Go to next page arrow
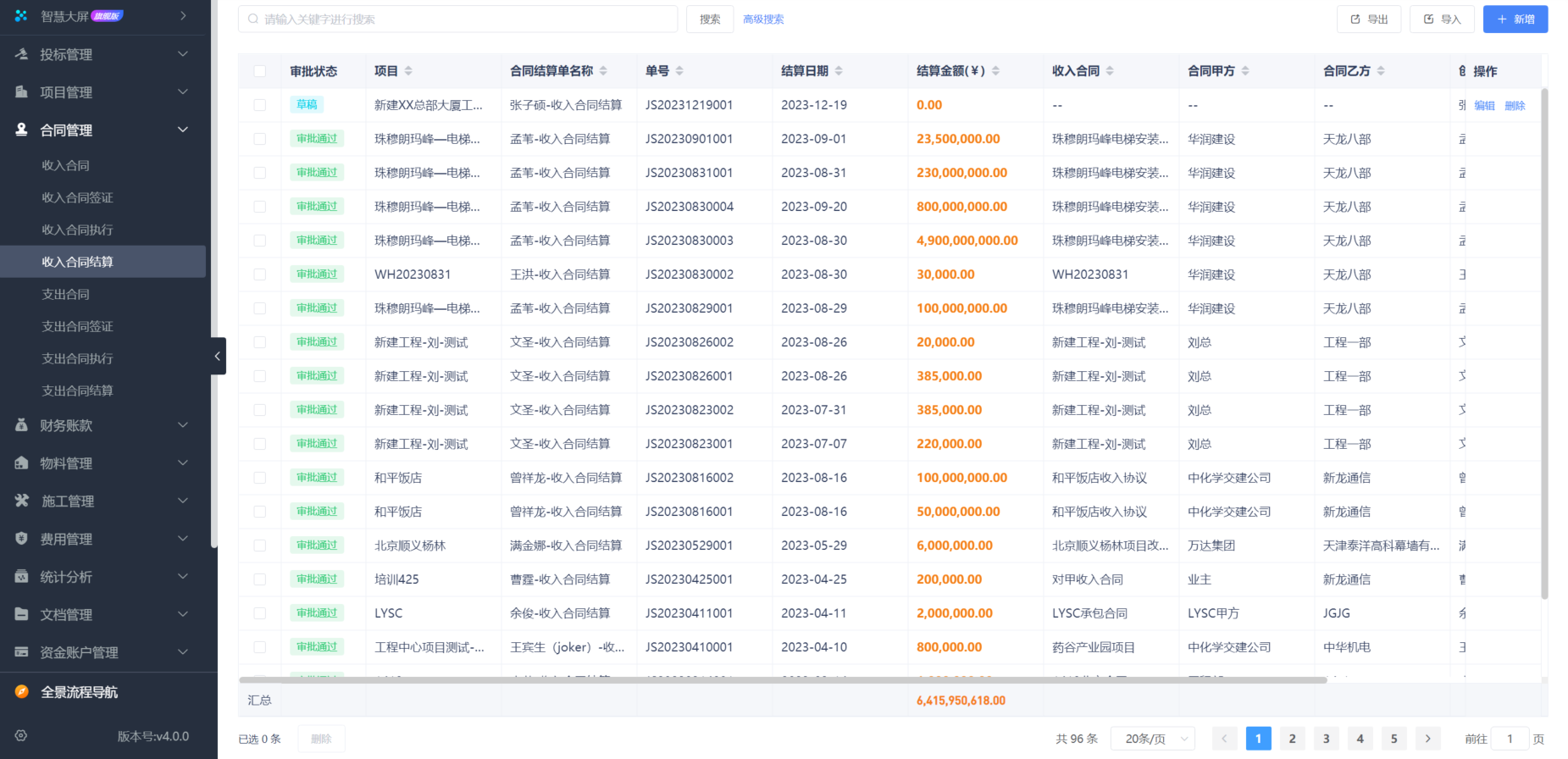 (1427, 739)
